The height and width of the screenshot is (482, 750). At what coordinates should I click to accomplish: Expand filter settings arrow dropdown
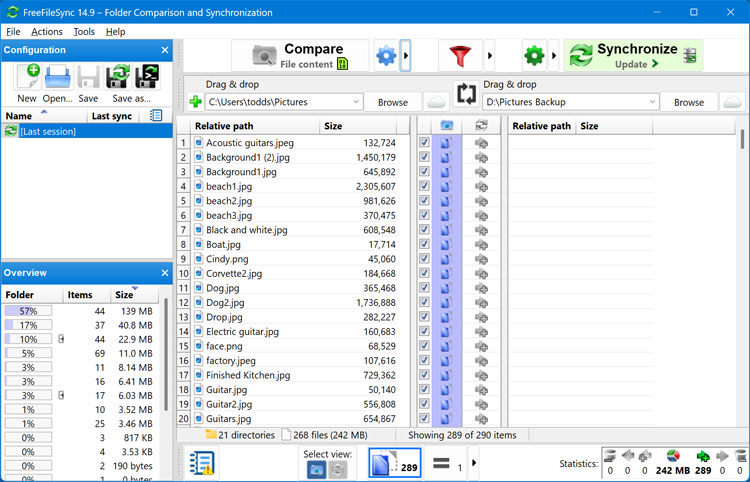click(x=490, y=56)
